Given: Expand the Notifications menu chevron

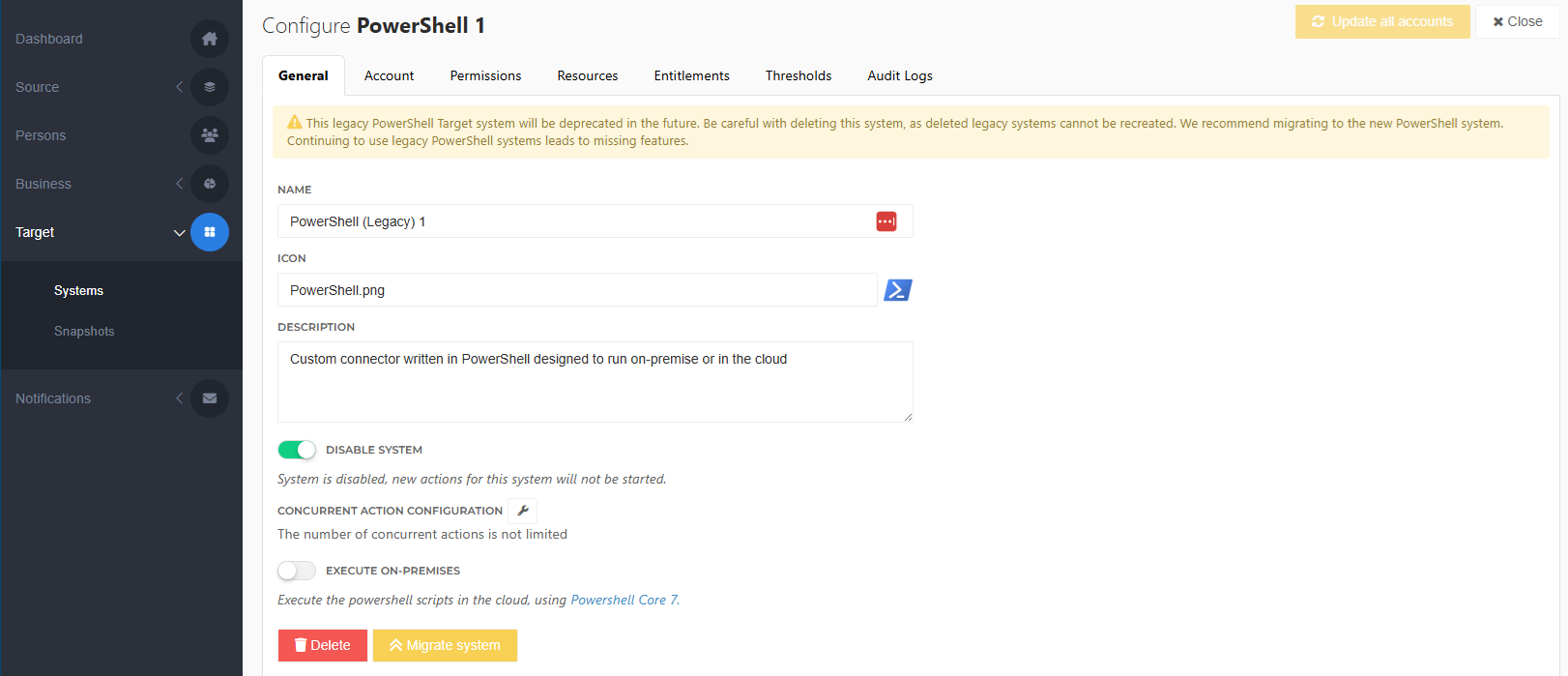Looking at the screenshot, I should click(x=179, y=398).
